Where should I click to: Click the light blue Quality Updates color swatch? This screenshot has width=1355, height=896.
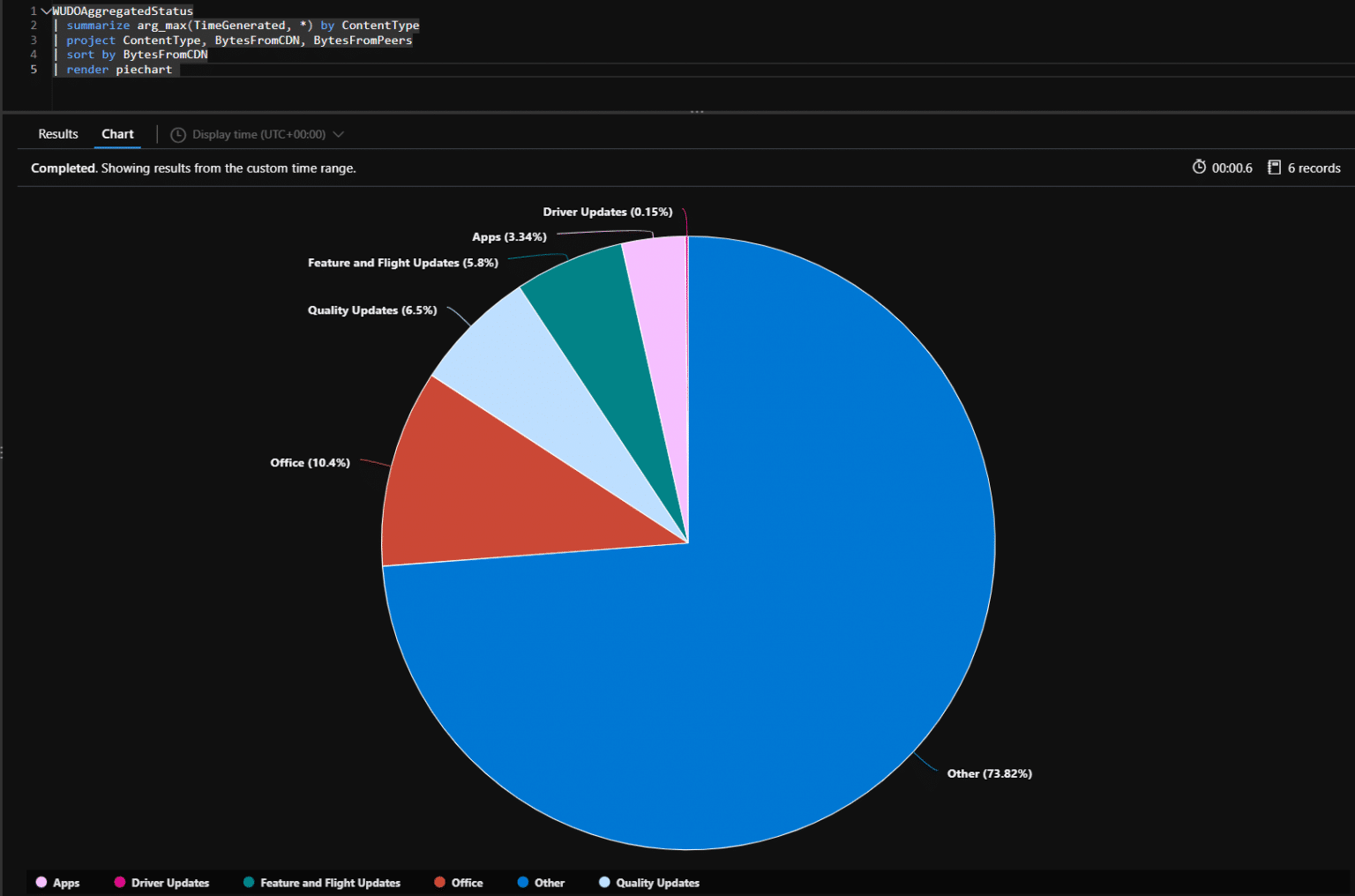[x=603, y=882]
